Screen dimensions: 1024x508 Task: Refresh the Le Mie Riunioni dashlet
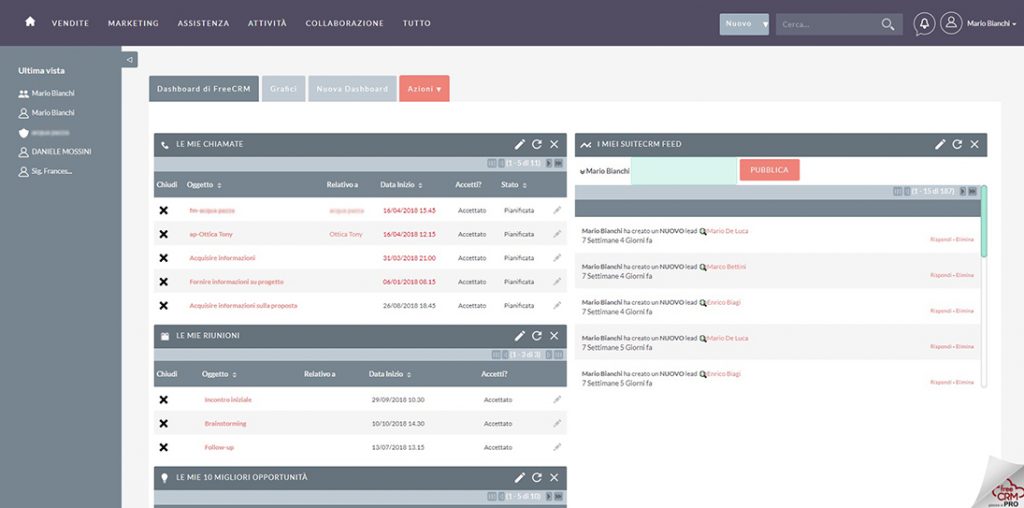pyautogui.click(x=537, y=336)
